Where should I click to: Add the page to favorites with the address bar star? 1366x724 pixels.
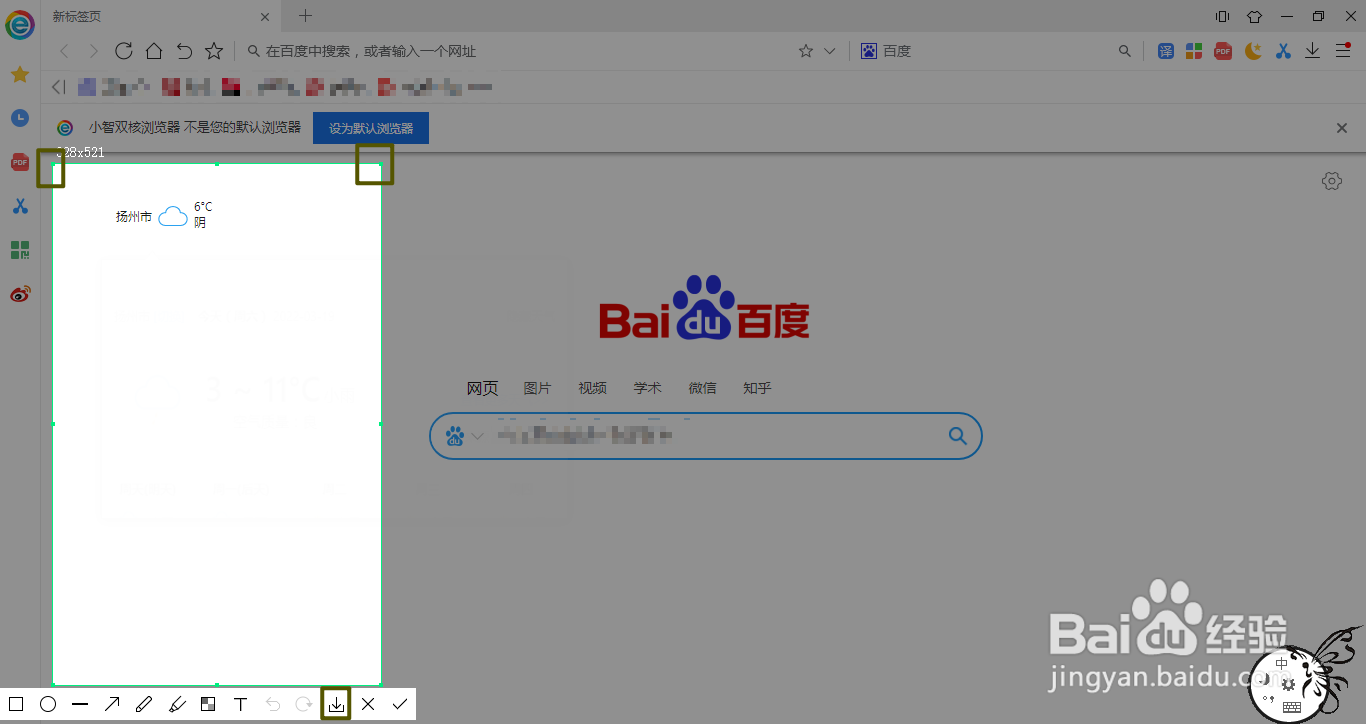coord(806,51)
